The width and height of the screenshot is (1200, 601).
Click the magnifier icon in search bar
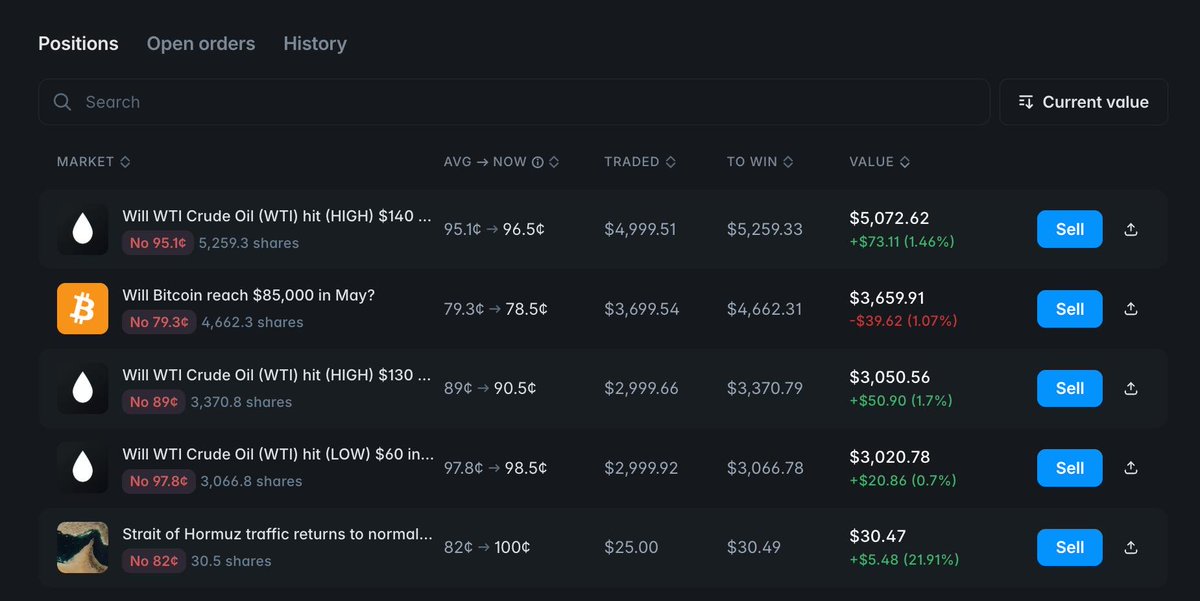pyautogui.click(x=62, y=102)
